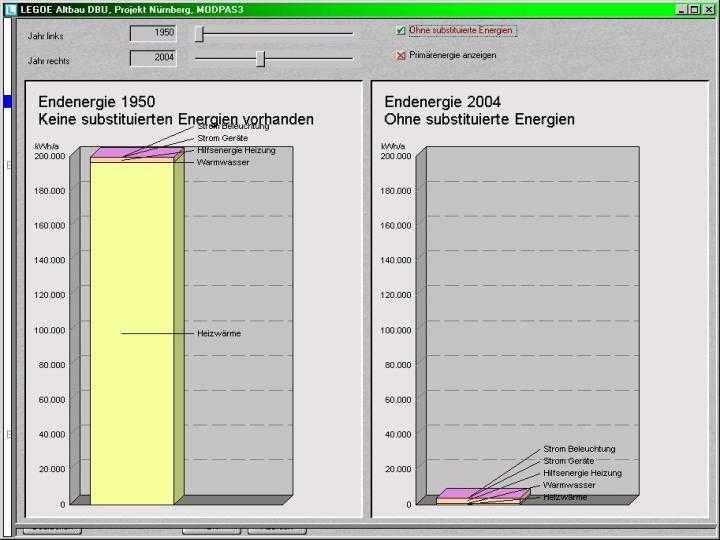Click the Jahr links label

coord(45,36)
